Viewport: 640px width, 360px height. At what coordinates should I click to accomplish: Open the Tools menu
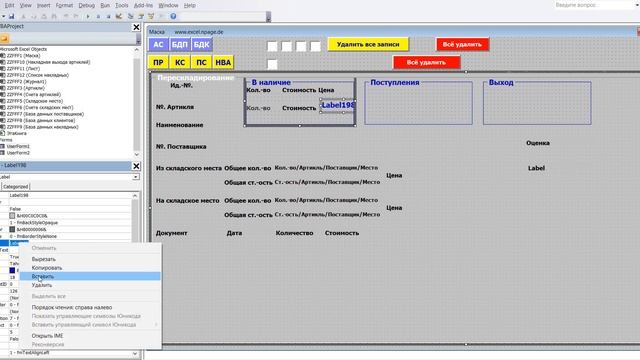coord(122,5)
